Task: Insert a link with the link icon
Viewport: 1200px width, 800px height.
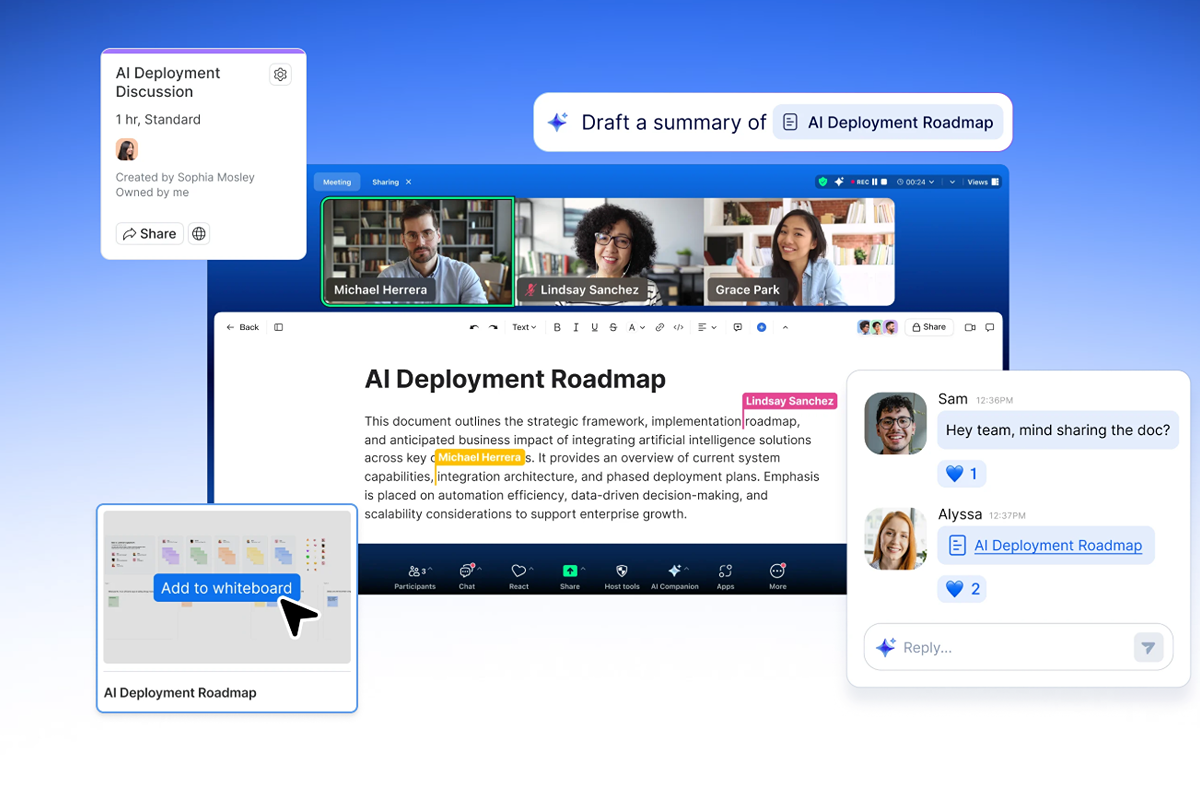Action: tap(659, 327)
